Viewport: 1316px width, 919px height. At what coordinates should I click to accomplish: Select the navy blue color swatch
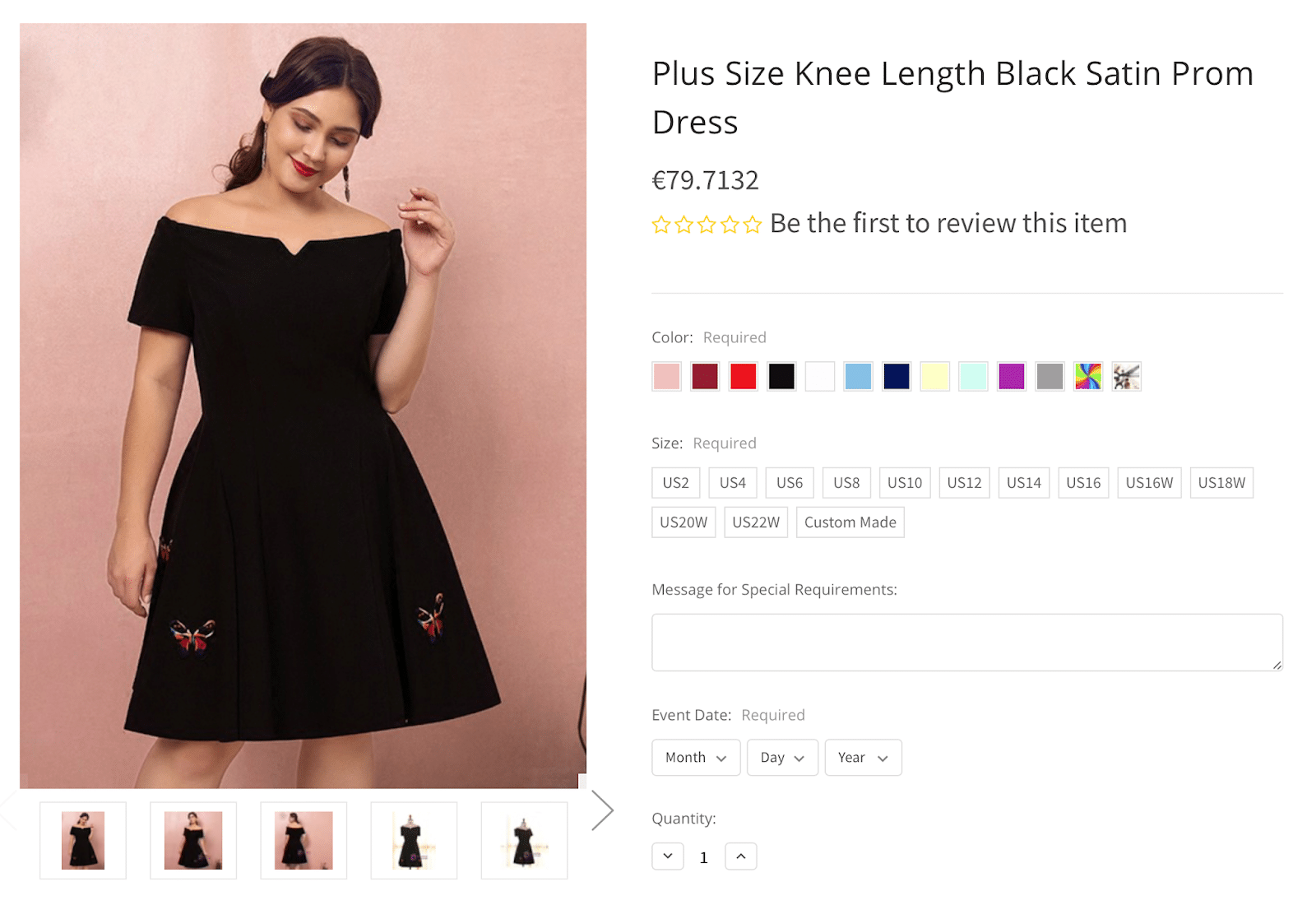click(897, 377)
